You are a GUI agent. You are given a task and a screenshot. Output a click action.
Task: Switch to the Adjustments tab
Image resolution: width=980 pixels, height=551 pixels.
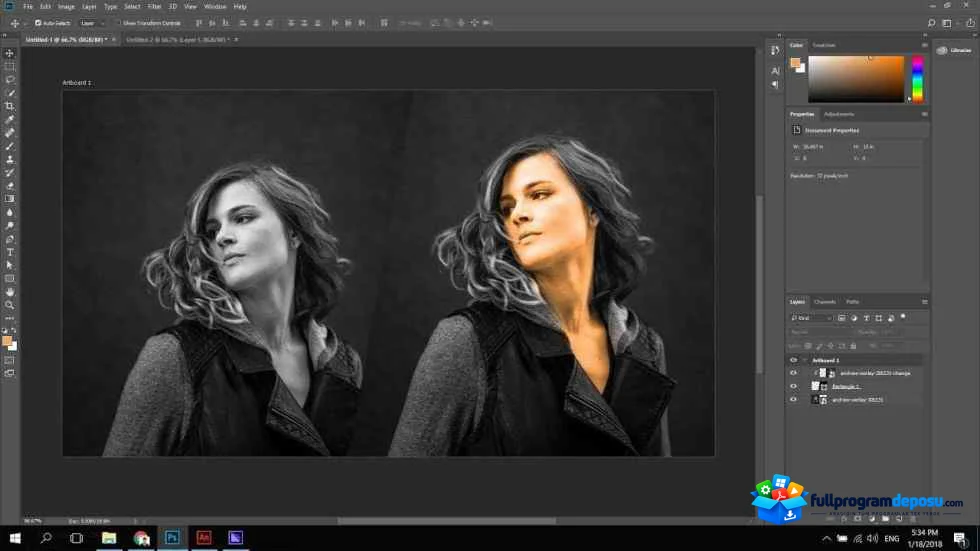tap(839, 114)
